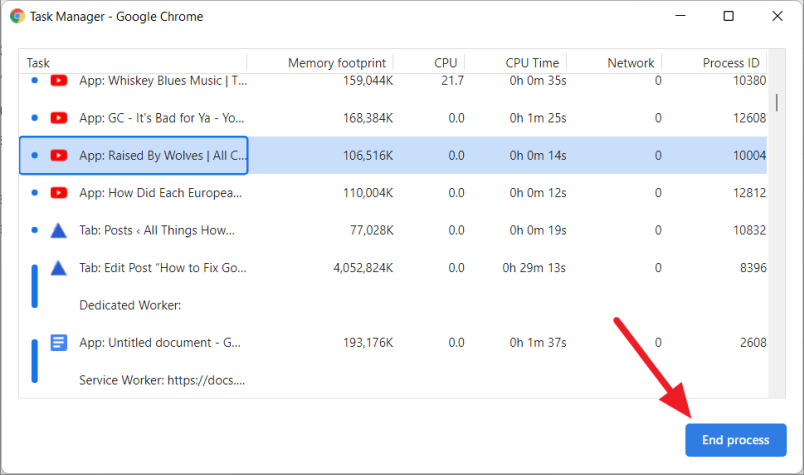Maximize the Task Manager window
Image resolution: width=804 pixels, height=475 pixels.
coord(728,16)
